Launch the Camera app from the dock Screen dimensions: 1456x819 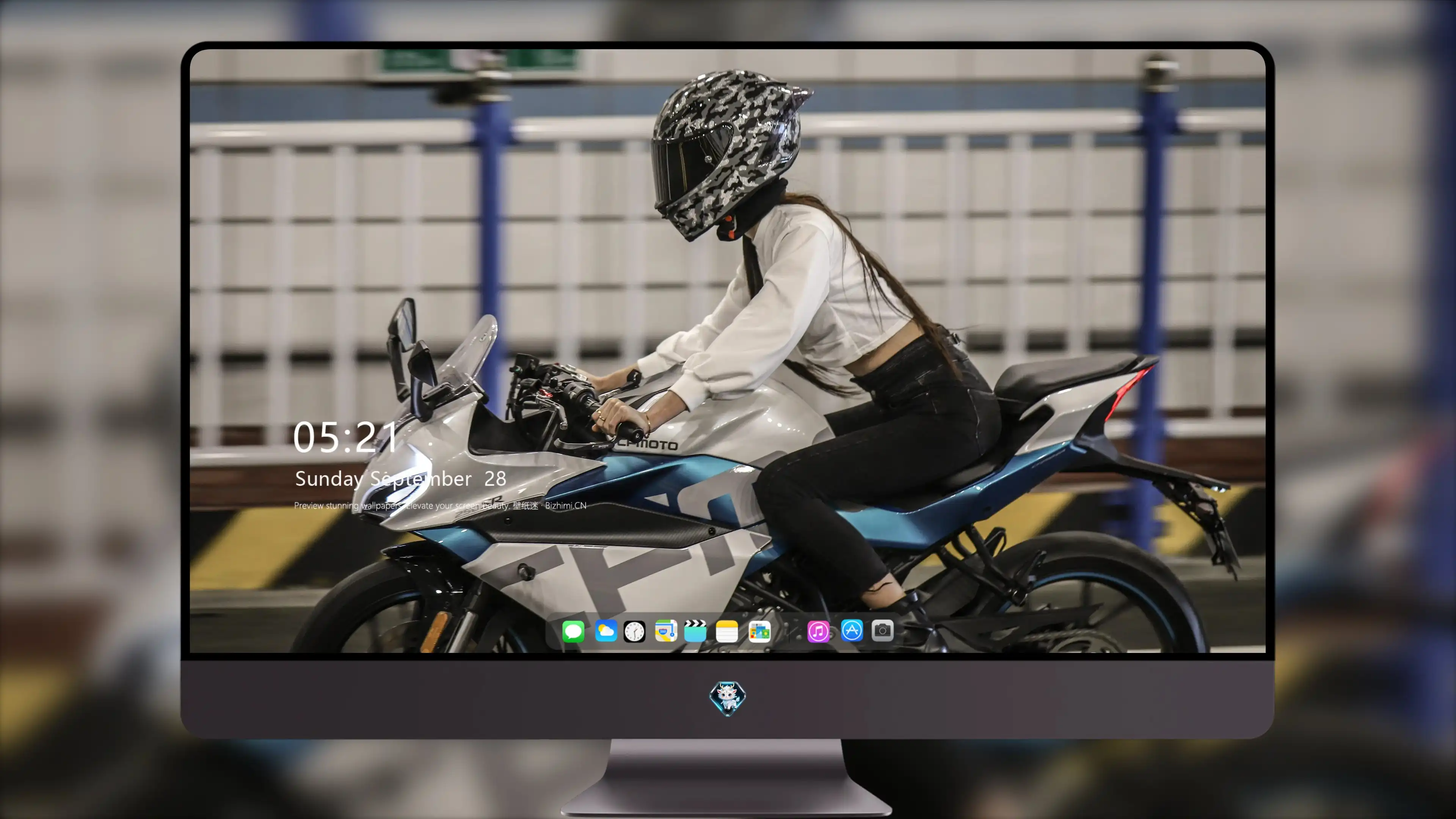tap(882, 631)
